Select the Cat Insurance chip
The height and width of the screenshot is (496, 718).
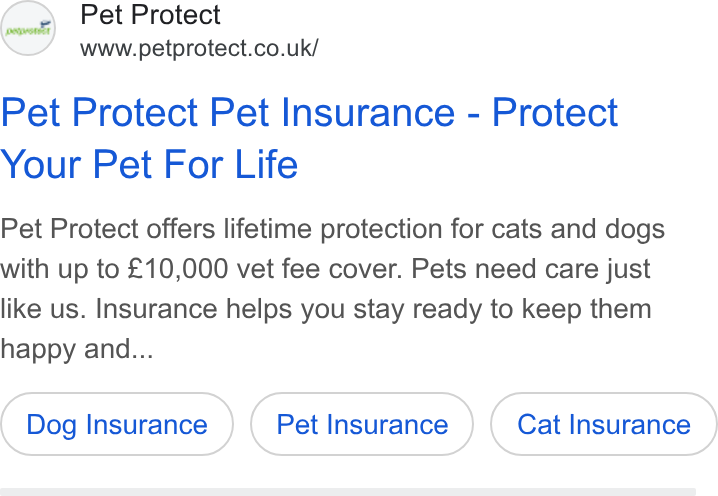[x=604, y=424]
